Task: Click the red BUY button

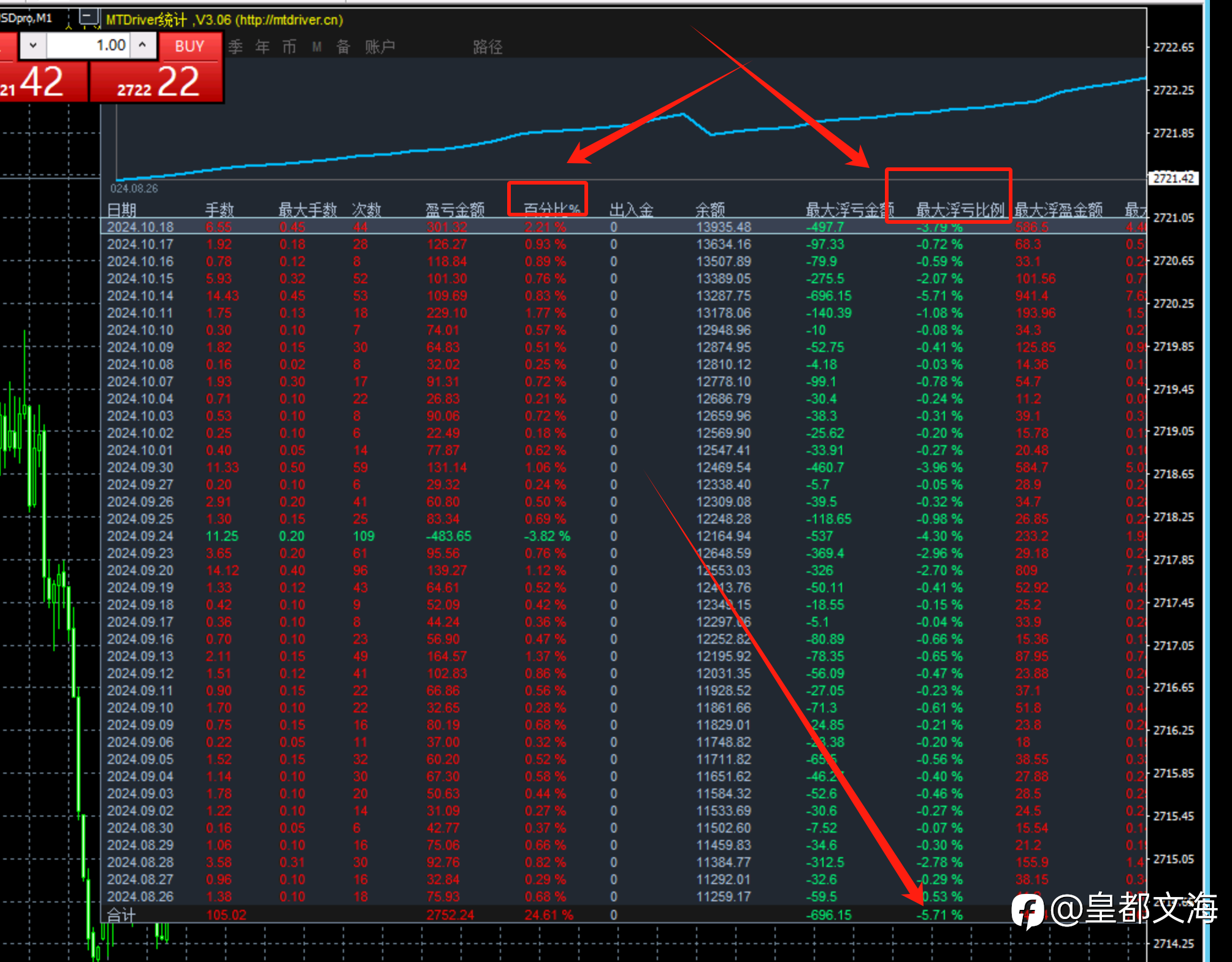Action: pos(189,46)
